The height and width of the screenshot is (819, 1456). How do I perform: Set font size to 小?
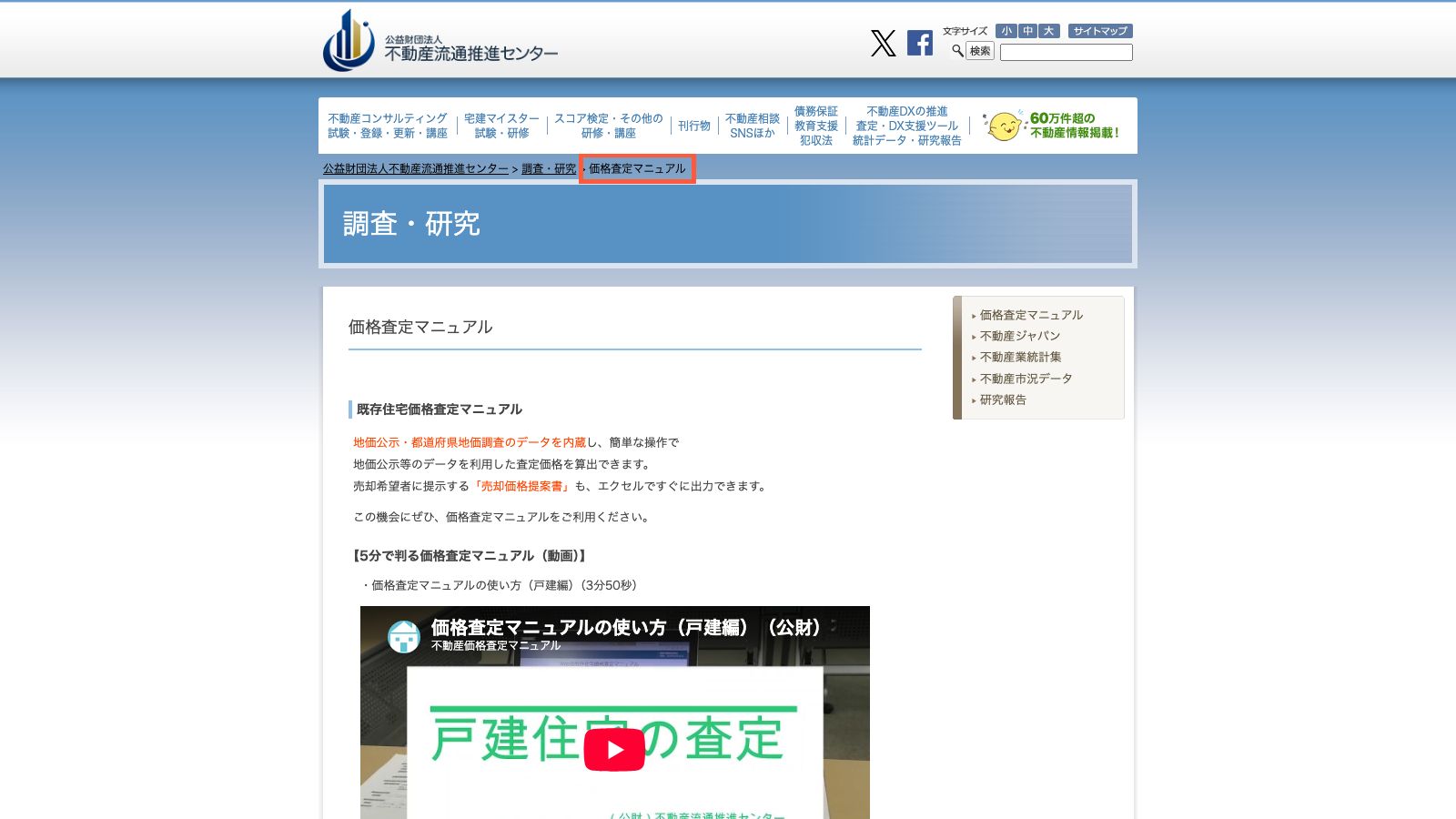click(1006, 31)
